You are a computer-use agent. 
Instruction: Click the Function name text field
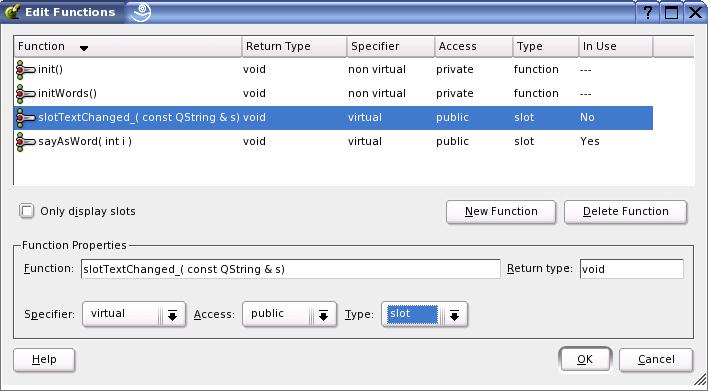pyautogui.click(x=291, y=269)
